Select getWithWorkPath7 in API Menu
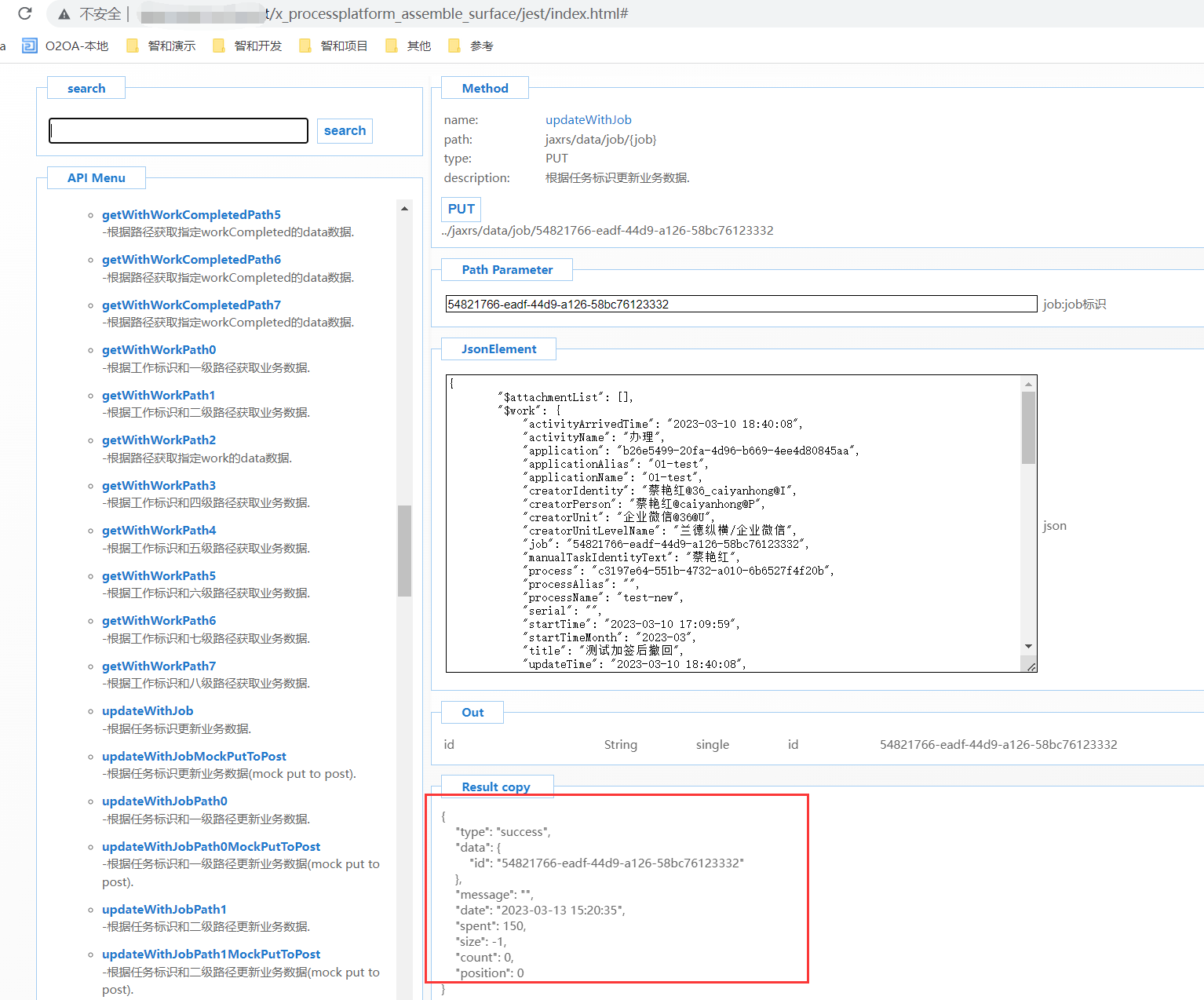This screenshot has height=1000, width=1204. 159,666
